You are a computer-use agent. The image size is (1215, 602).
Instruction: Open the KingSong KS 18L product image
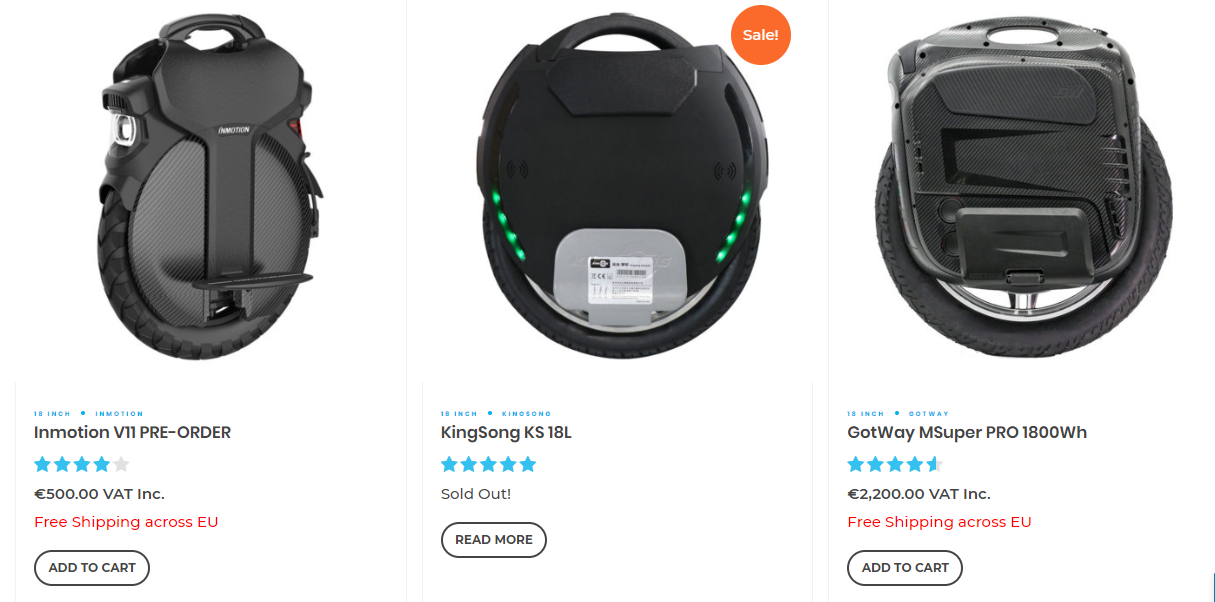point(618,186)
